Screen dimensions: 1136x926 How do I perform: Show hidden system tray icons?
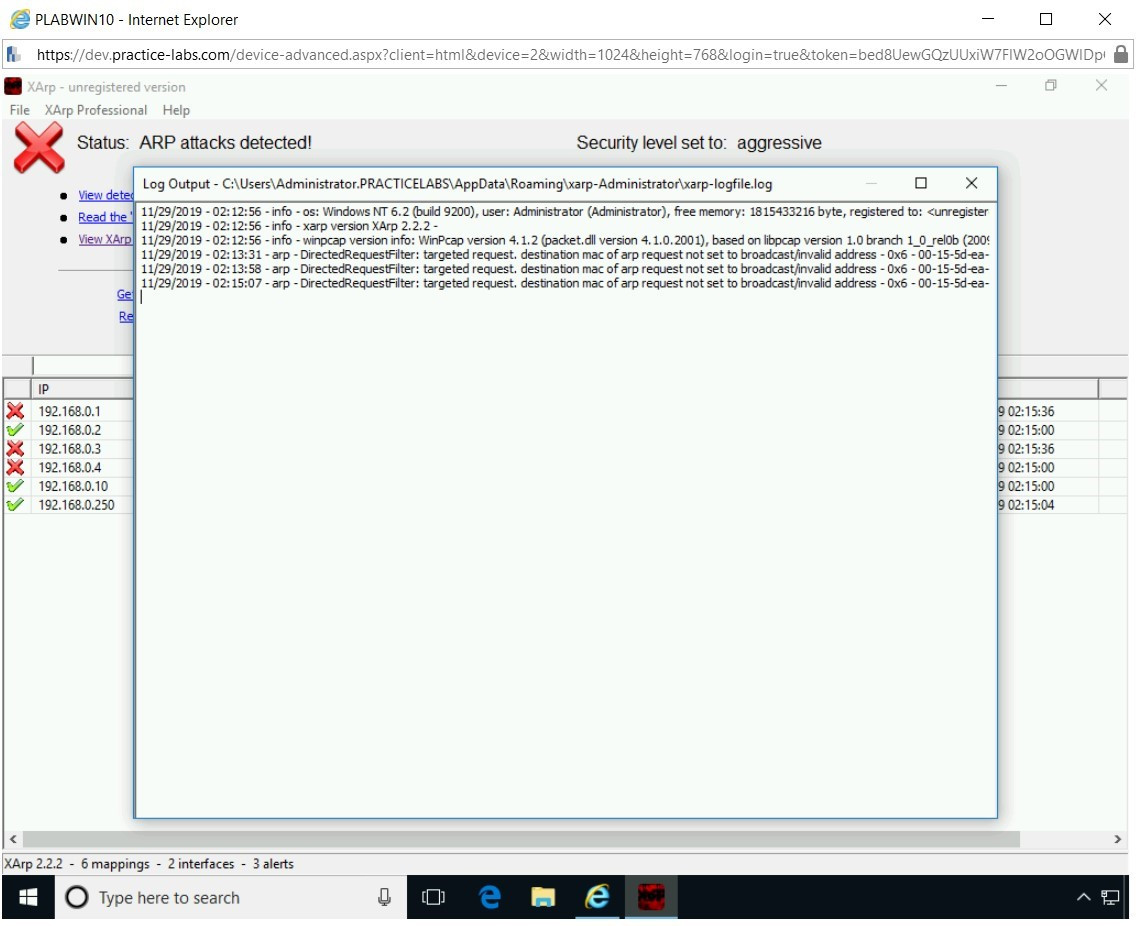1083,898
